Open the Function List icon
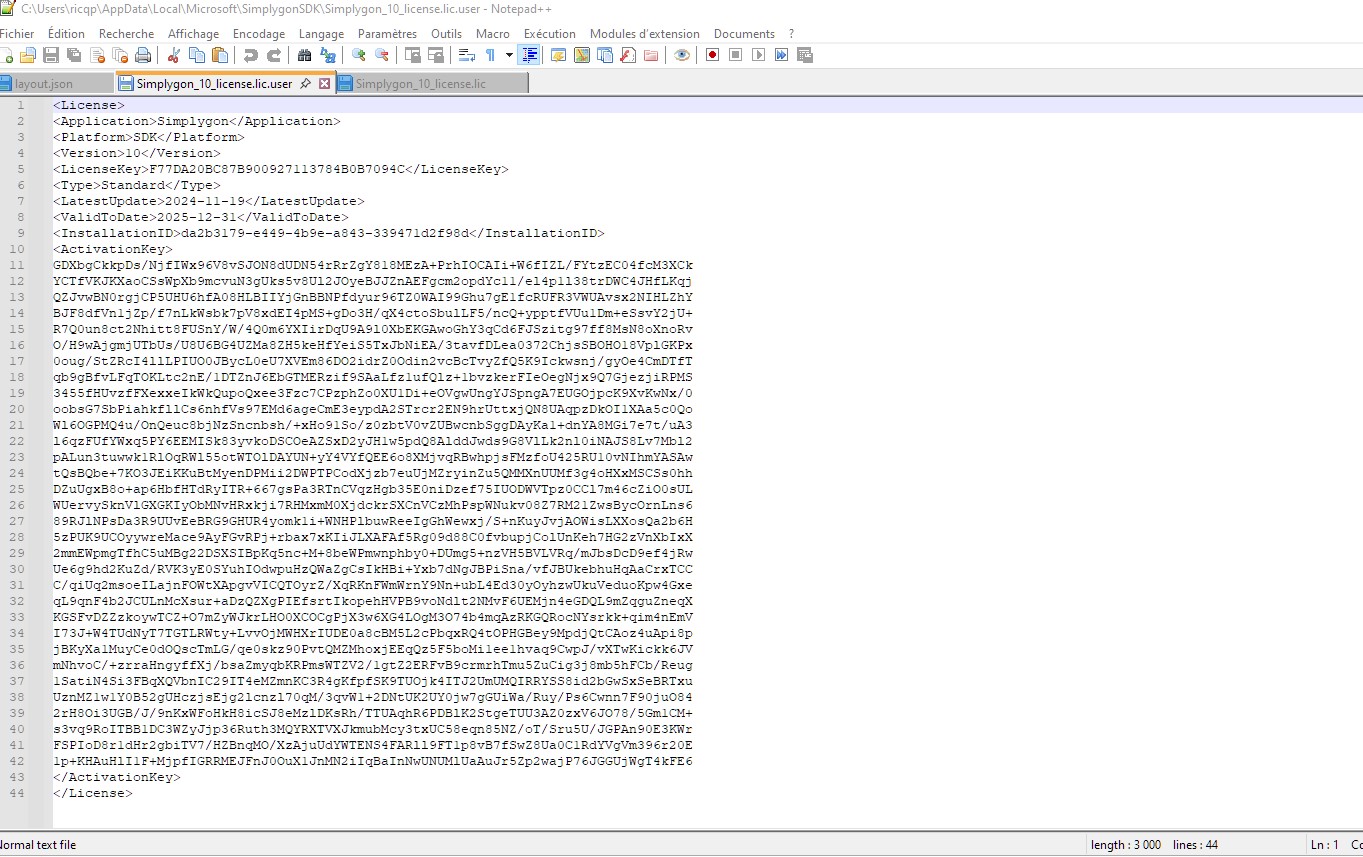1363x857 pixels. [x=627, y=55]
